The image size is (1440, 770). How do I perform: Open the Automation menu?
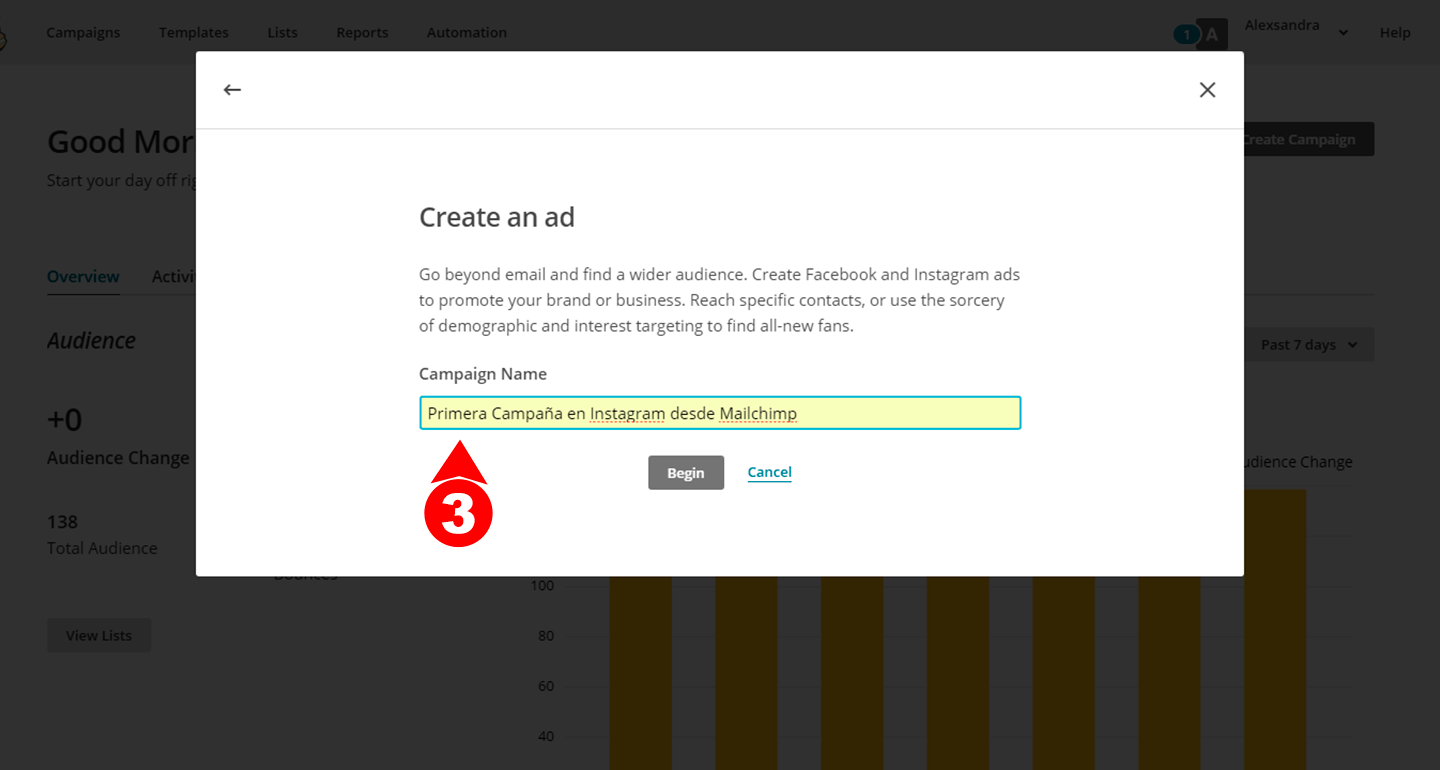pos(467,33)
